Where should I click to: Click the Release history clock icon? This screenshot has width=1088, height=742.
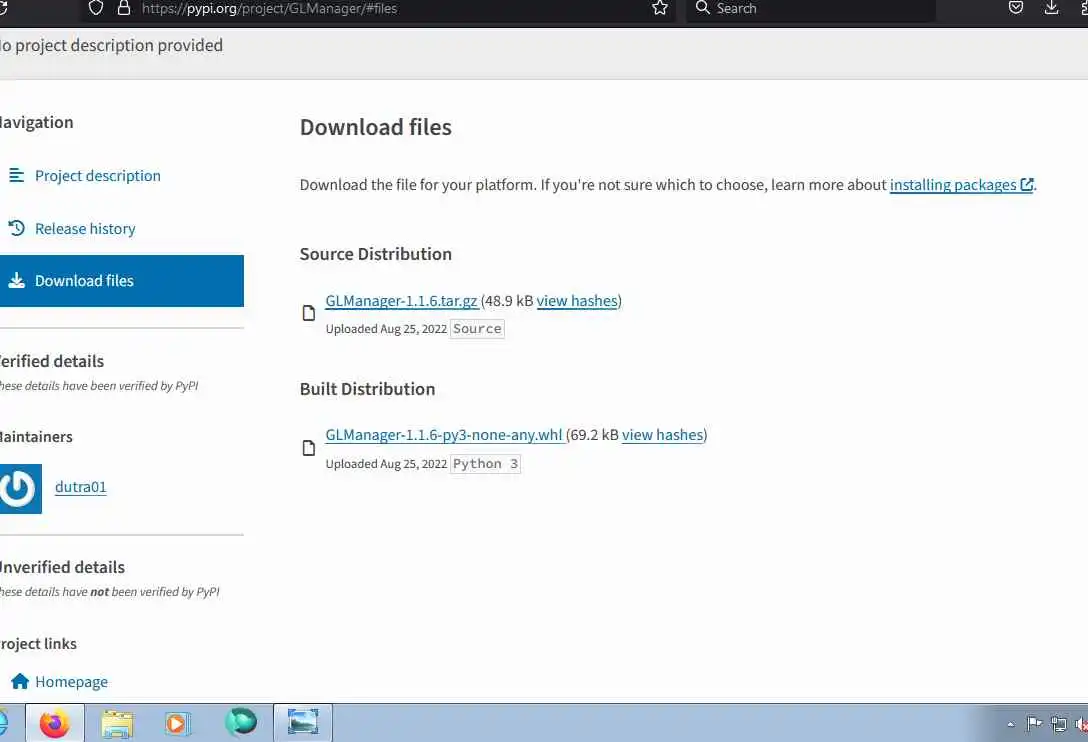coord(17,228)
